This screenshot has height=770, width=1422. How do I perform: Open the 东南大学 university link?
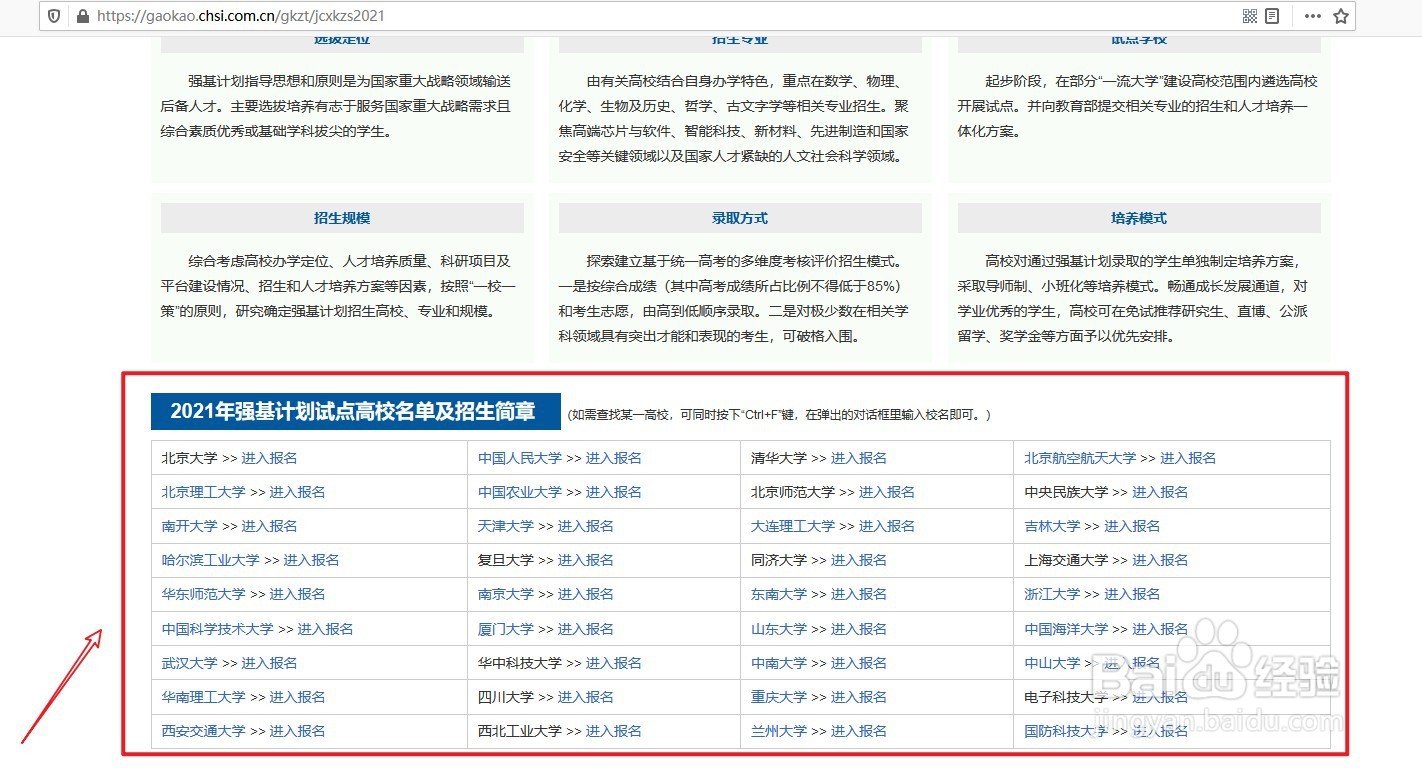coord(779,594)
